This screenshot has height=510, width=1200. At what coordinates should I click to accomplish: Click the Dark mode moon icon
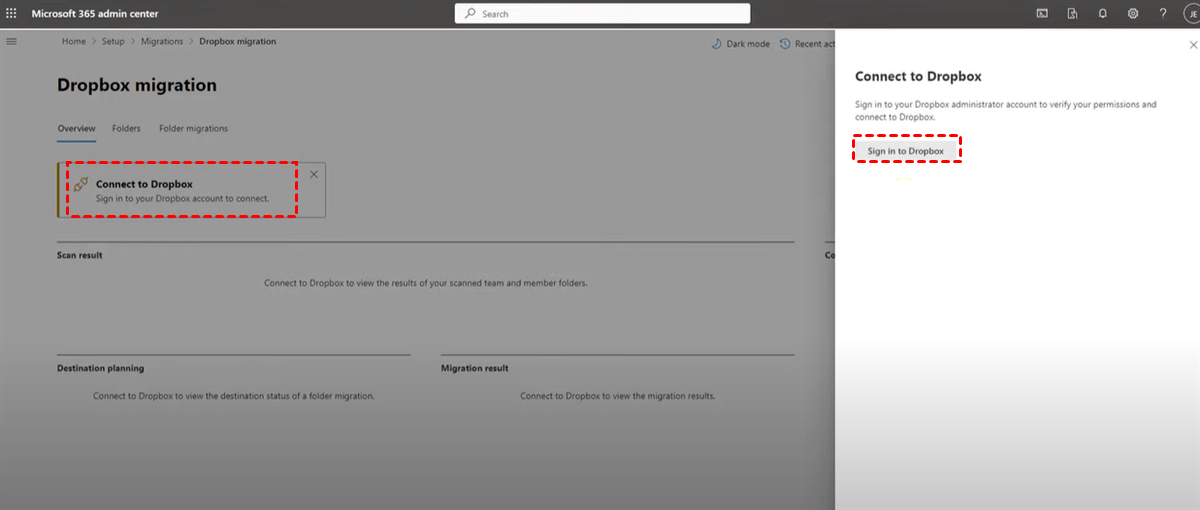click(716, 44)
